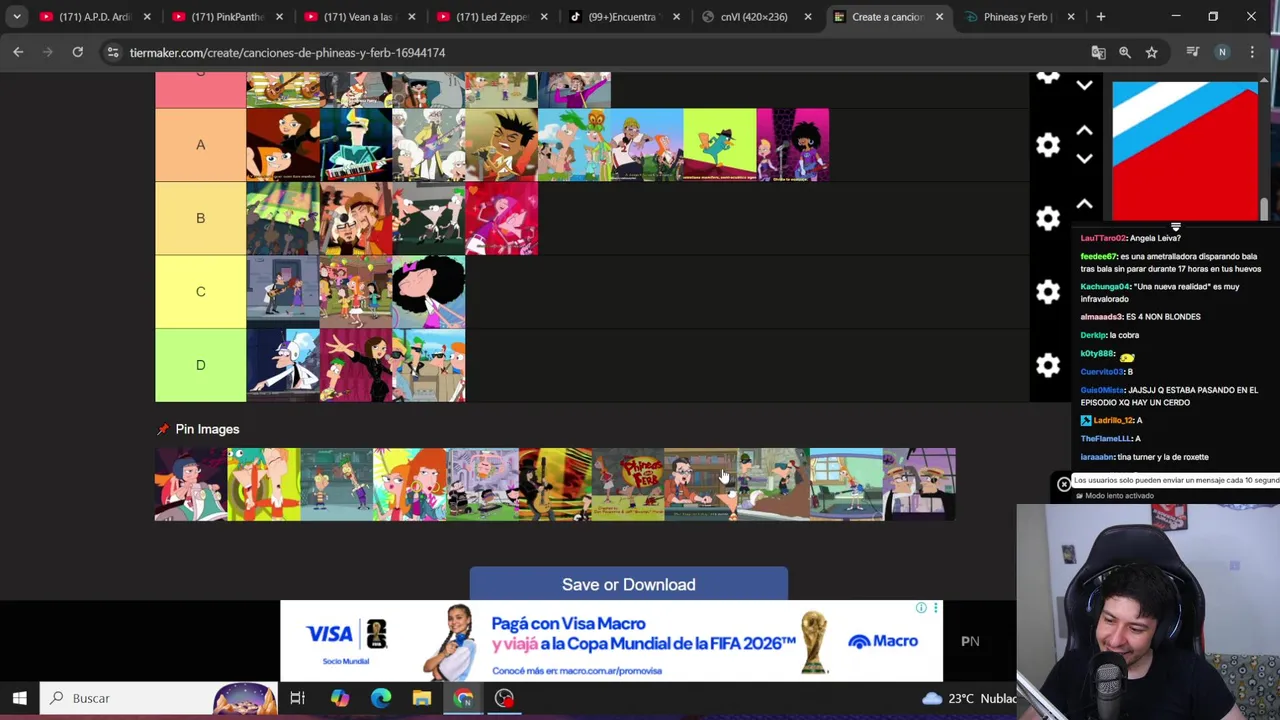Select the Doofenshmirtz lab coat image in tier D
The image size is (1280, 720).
coord(283,365)
